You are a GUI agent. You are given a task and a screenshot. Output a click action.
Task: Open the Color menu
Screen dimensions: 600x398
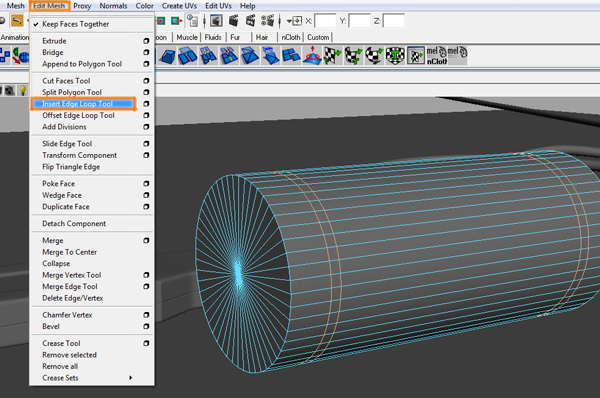(x=145, y=6)
